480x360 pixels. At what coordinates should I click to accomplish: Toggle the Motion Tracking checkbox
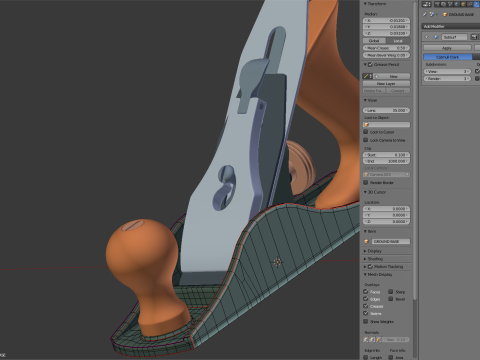(x=371, y=266)
